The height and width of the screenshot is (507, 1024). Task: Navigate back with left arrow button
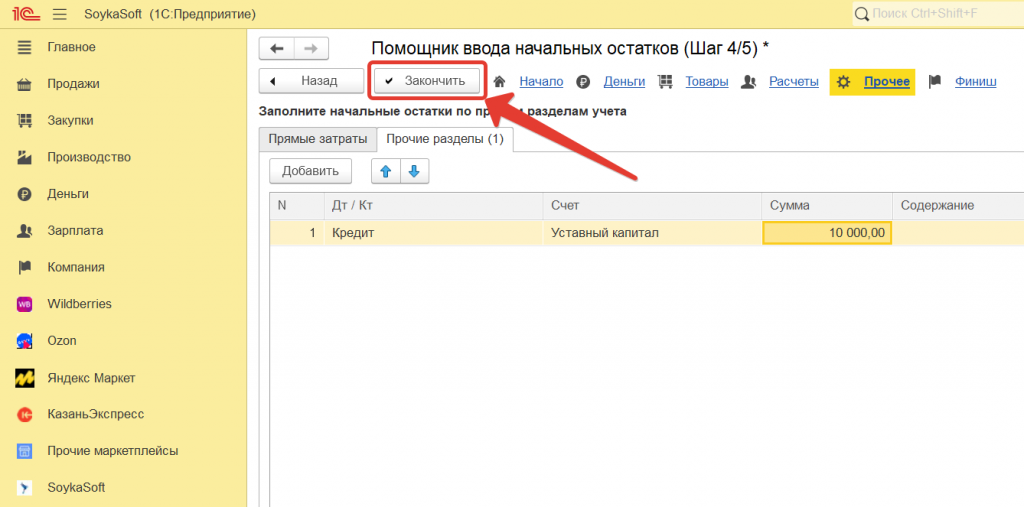pyautogui.click(x=277, y=48)
